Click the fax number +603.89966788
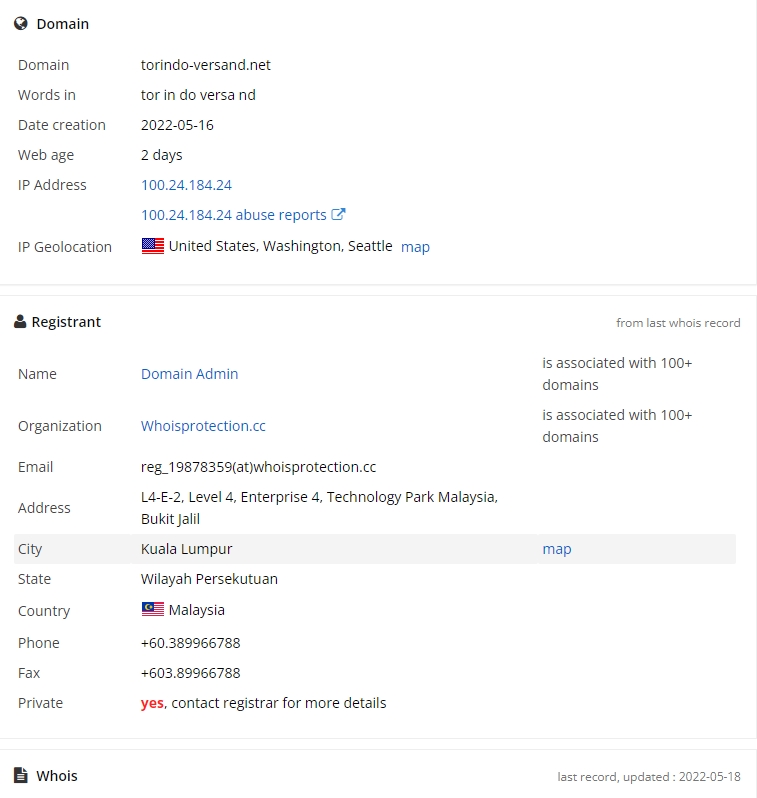 point(190,673)
